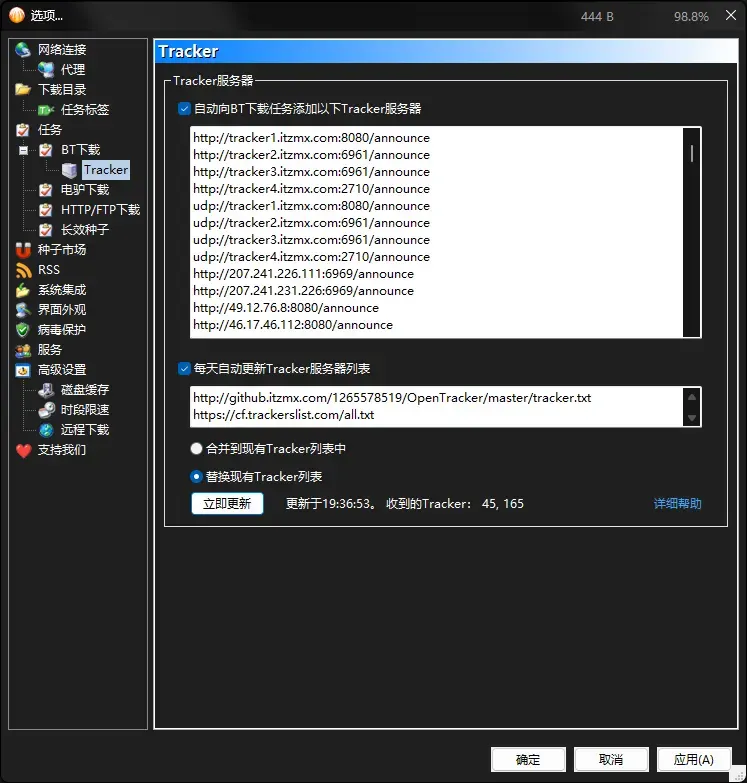The height and width of the screenshot is (783, 747).
Task: Click the clipboard icon beside 任务
Action: click(23, 130)
